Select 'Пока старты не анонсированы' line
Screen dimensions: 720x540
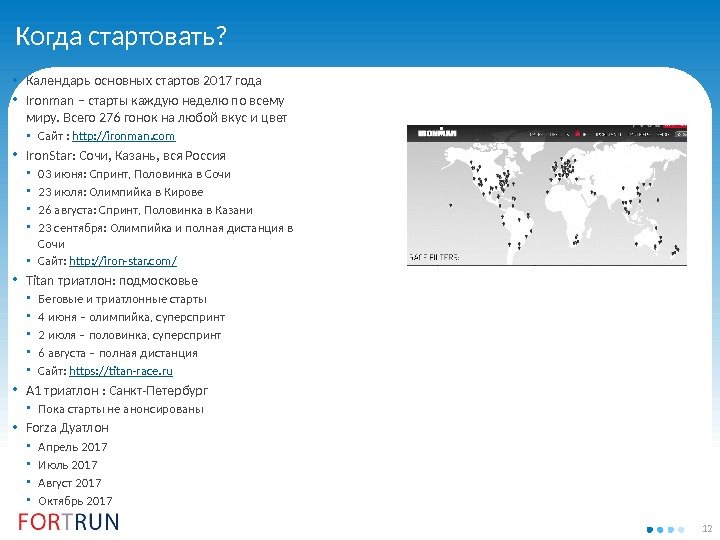click(120, 409)
